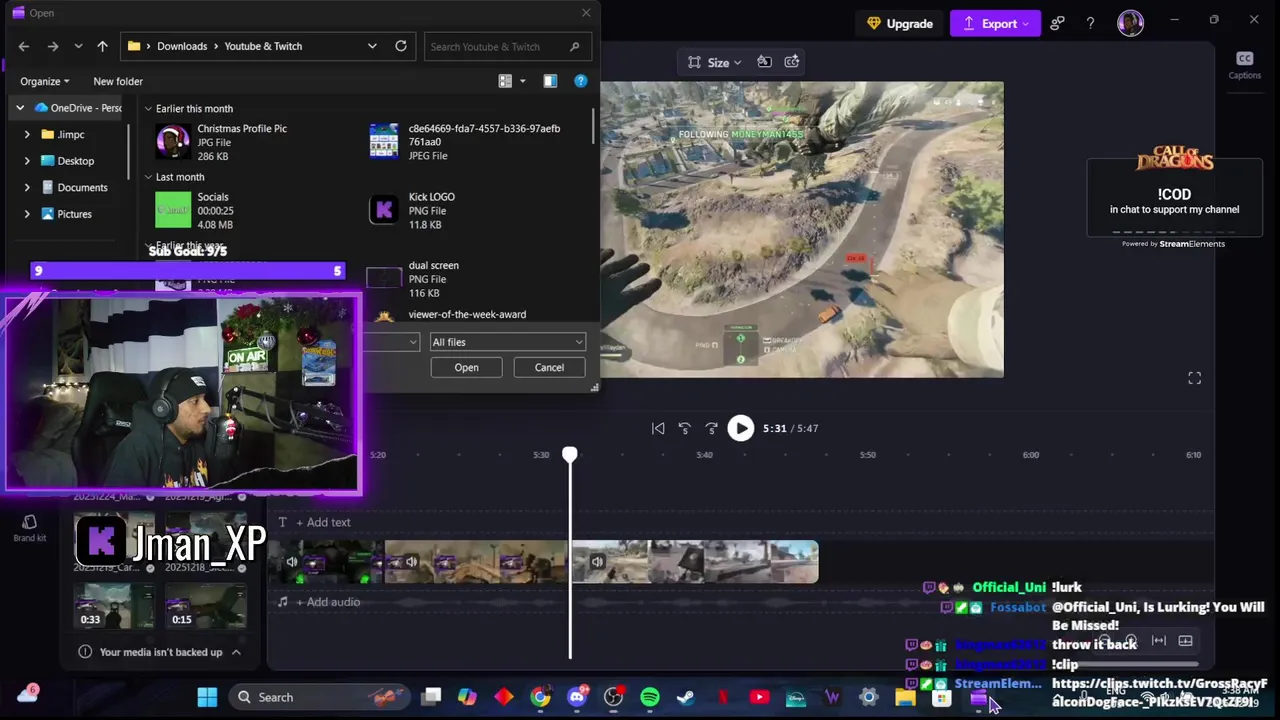Screen dimensions: 1280x720
Task: Expand the .limpc folder node
Action: click(27, 134)
